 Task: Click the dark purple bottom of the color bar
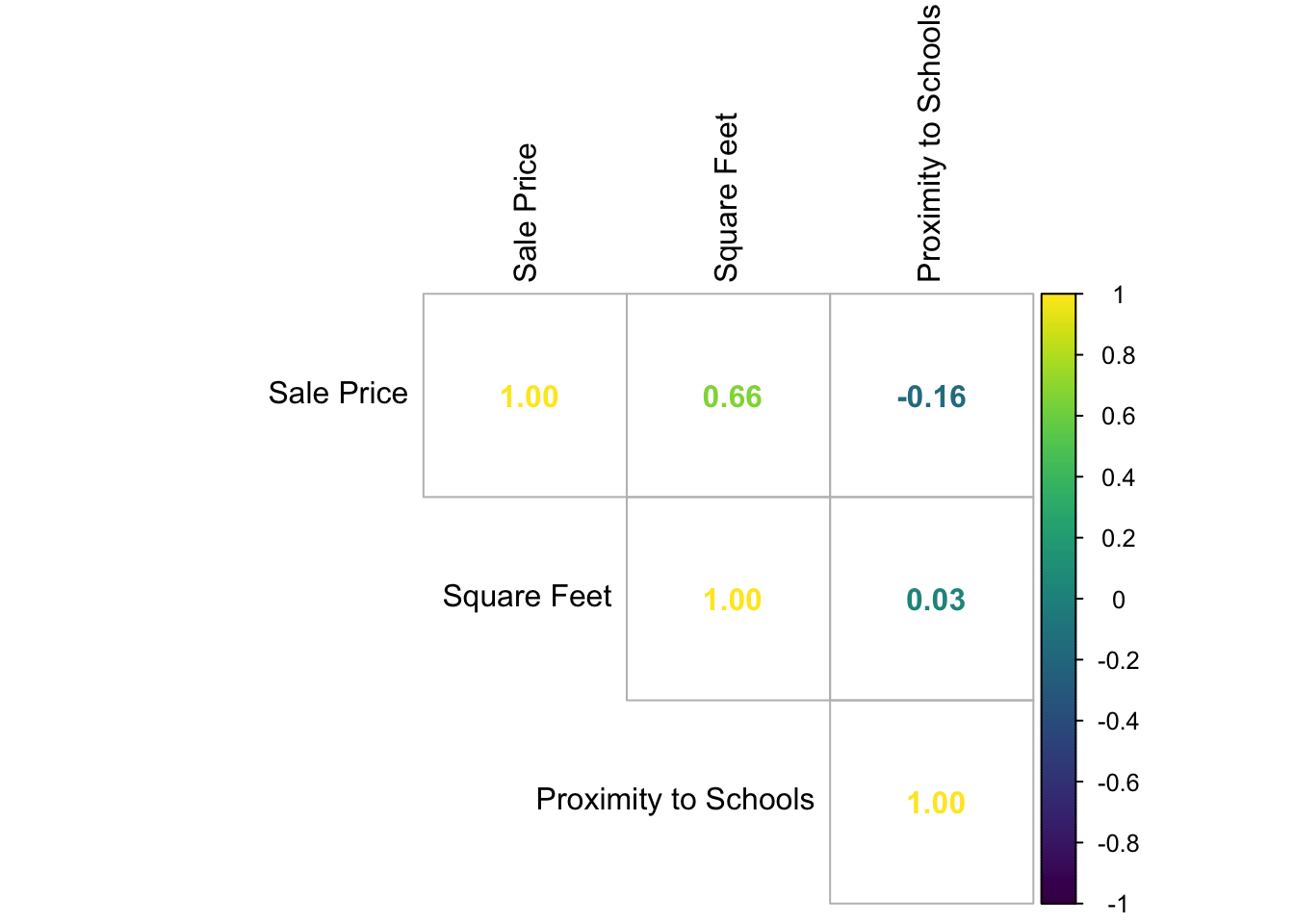1058,895
